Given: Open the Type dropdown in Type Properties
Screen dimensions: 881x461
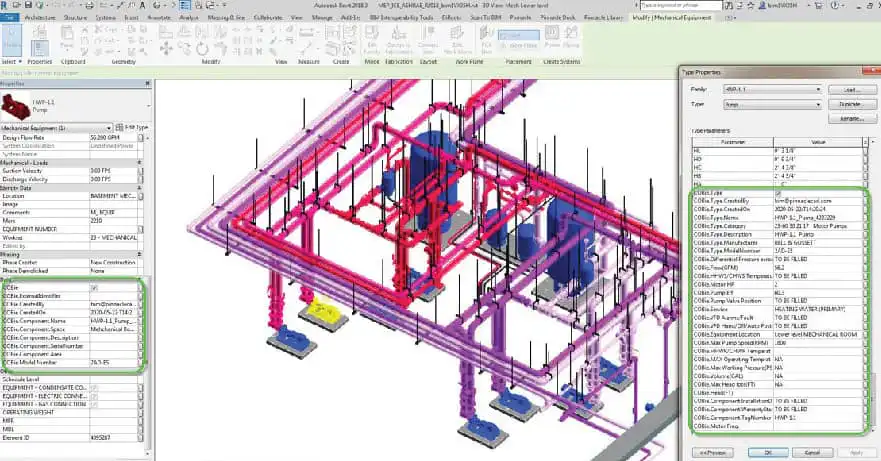Looking at the screenshot, I should (x=773, y=105).
